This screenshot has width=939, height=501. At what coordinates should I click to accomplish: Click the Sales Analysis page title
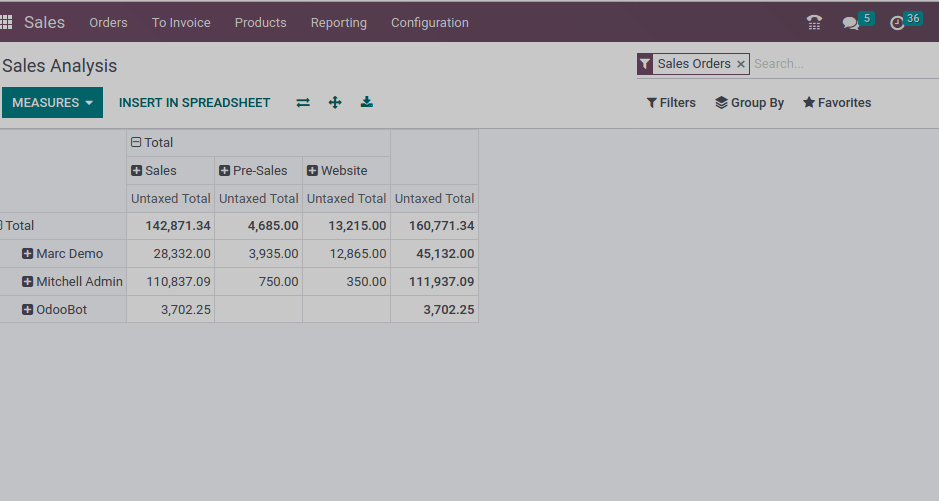click(x=59, y=66)
